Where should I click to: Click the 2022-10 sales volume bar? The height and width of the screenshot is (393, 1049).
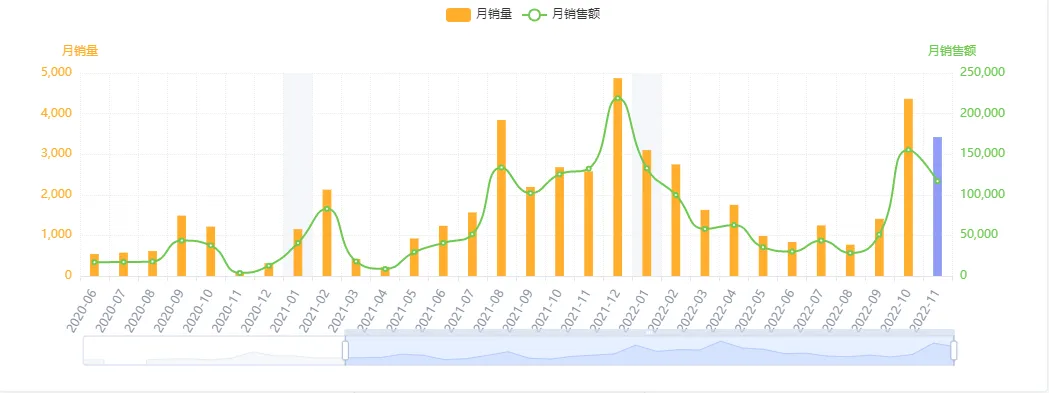909,187
